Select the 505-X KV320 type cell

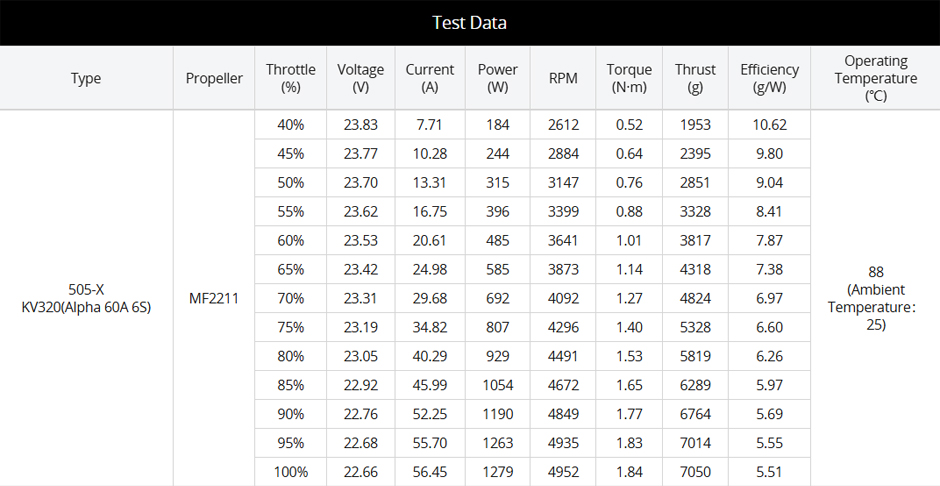pos(86,298)
